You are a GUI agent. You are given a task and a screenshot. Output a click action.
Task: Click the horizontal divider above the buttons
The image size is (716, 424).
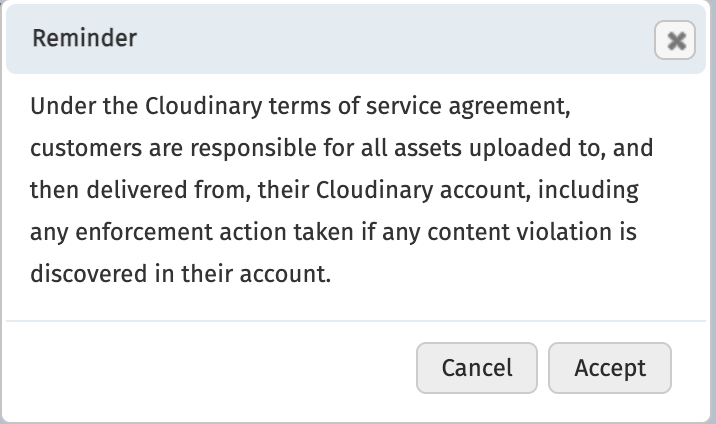pyautogui.click(x=356, y=321)
